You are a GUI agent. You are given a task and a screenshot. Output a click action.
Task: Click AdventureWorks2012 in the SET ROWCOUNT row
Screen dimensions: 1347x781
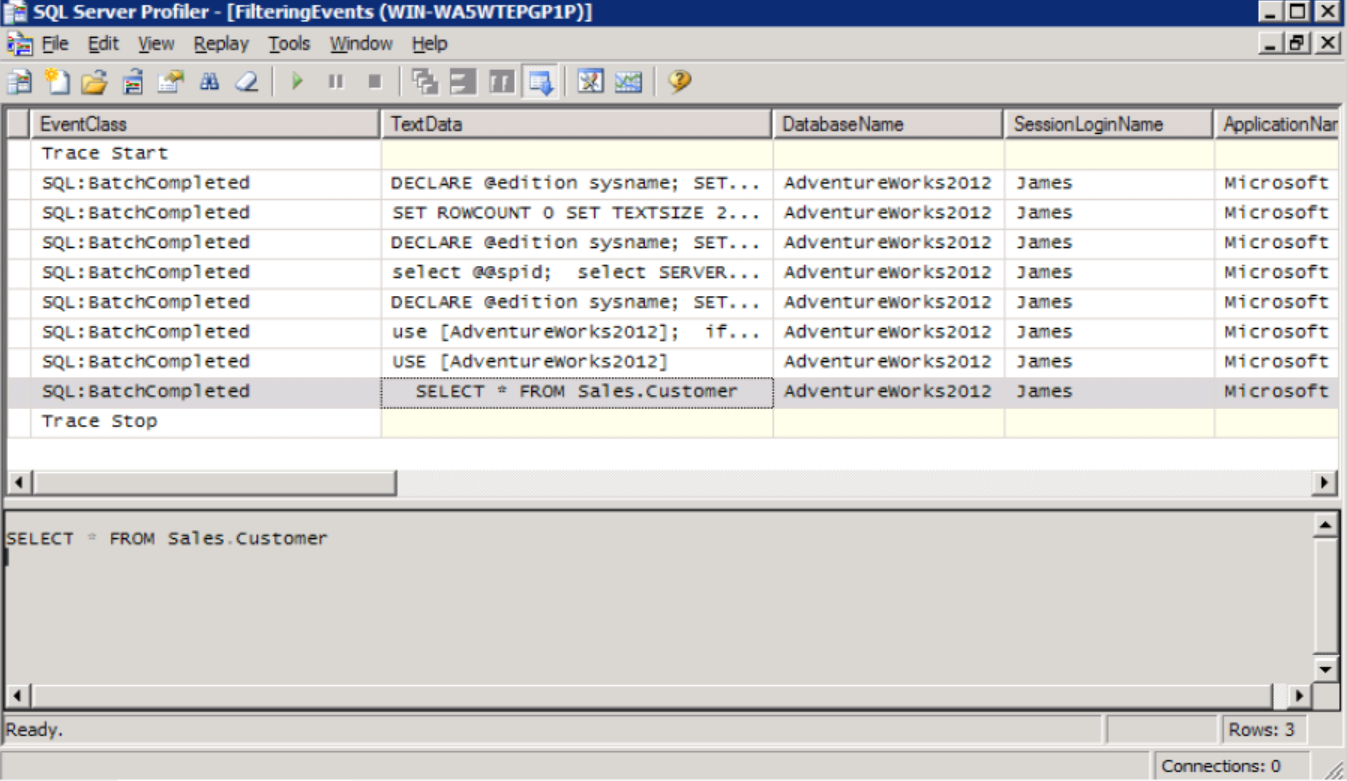click(888, 213)
